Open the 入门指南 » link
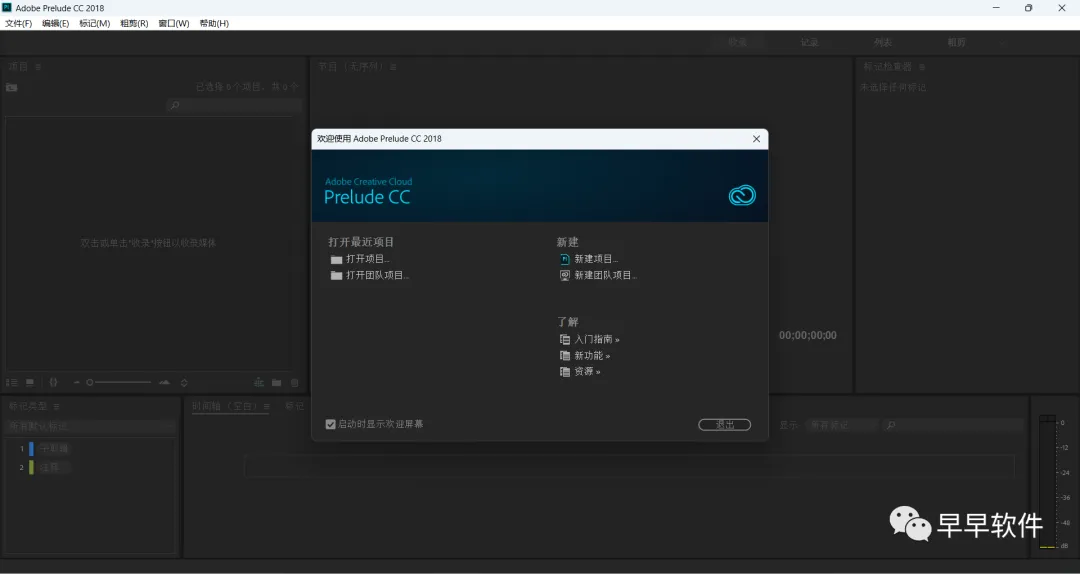The width and height of the screenshot is (1080, 574). click(596, 339)
